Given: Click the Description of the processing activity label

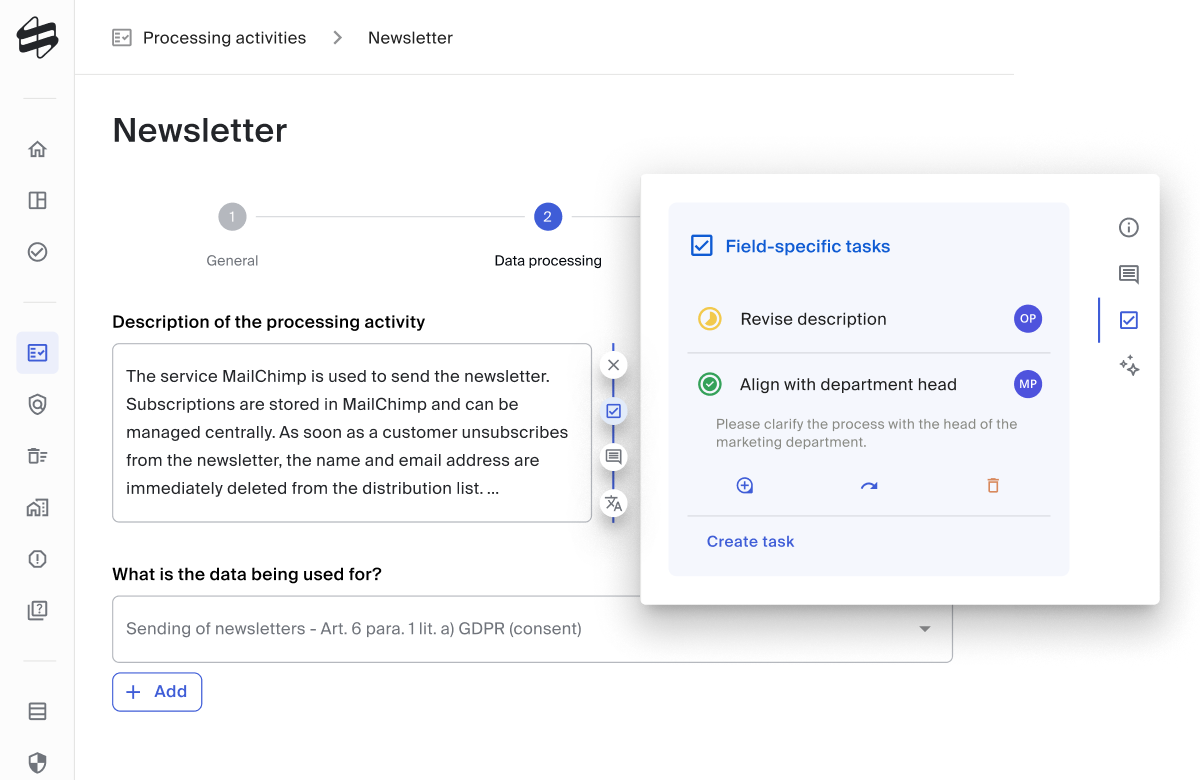Looking at the screenshot, I should coord(269,322).
